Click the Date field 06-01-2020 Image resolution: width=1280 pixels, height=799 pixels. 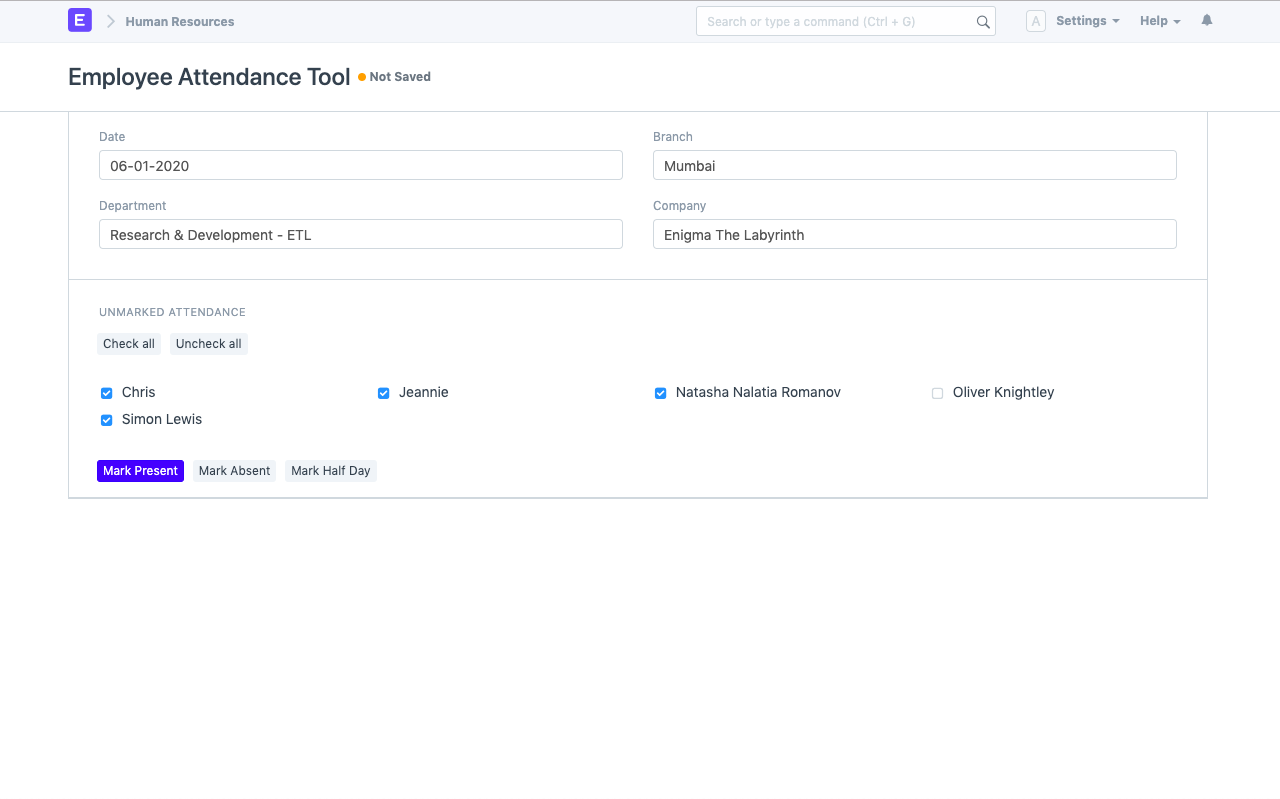tap(361, 165)
